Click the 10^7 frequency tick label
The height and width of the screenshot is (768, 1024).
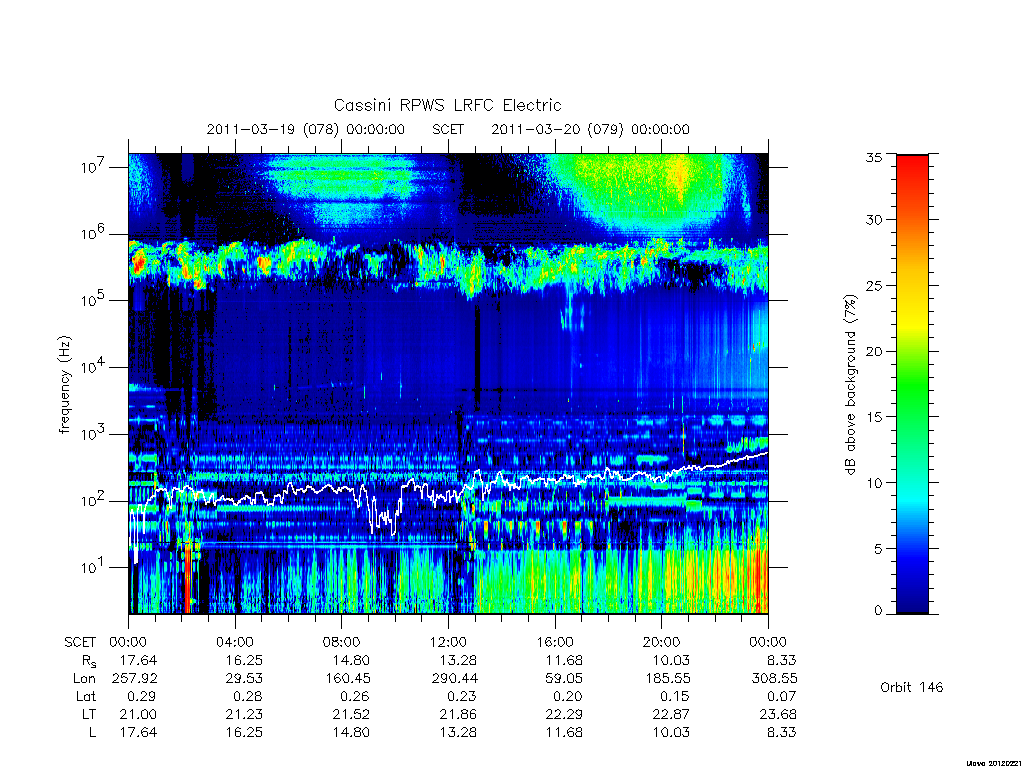(94, 167)
